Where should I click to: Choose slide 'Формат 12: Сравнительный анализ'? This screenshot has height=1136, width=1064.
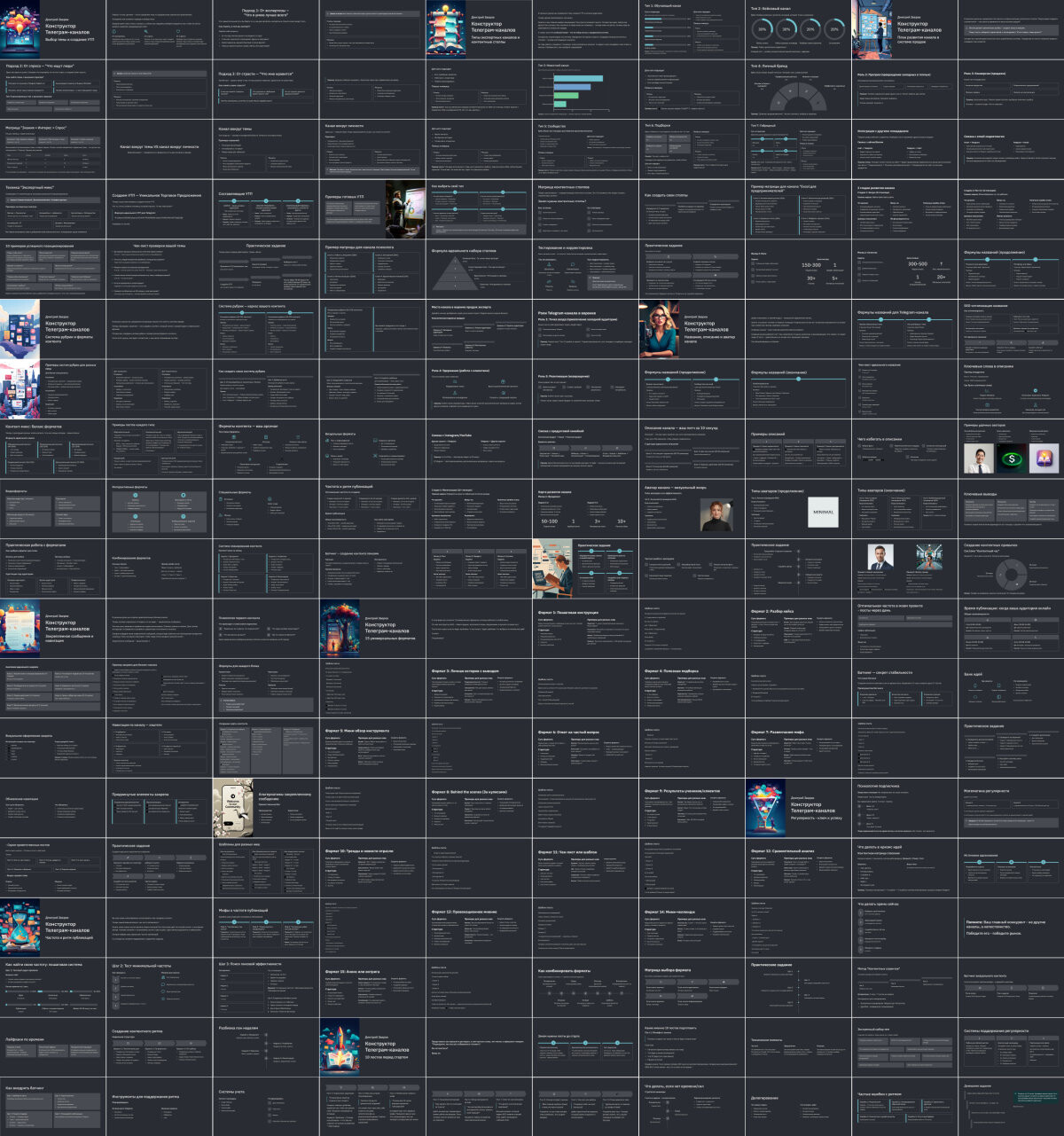point(798,867)
